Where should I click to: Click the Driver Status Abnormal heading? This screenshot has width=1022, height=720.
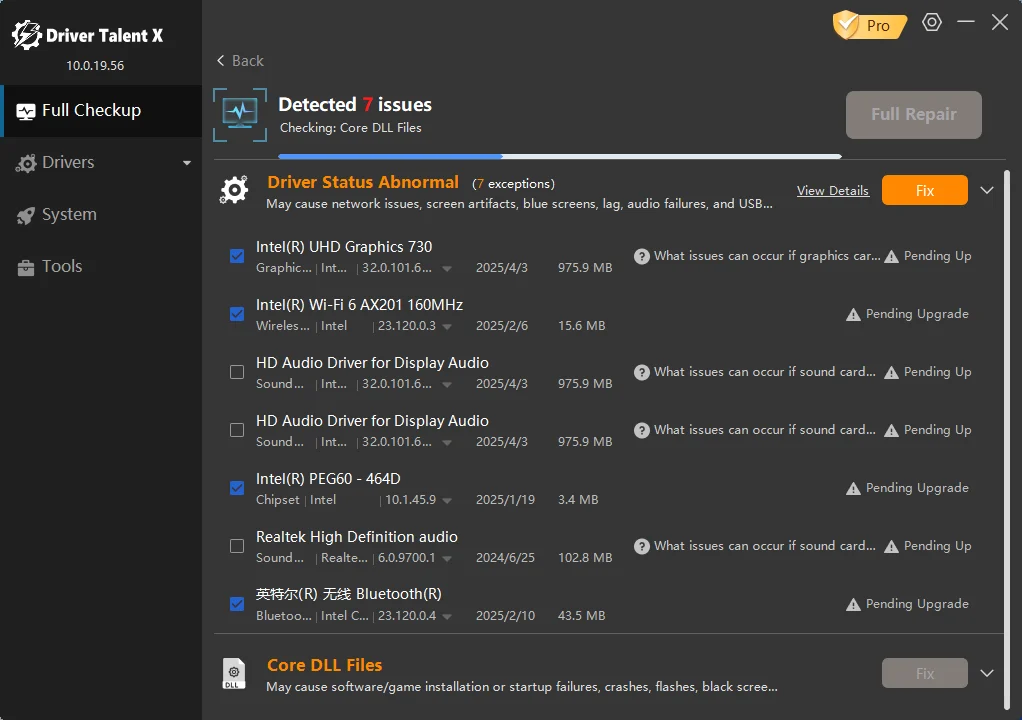coord(363,182)
